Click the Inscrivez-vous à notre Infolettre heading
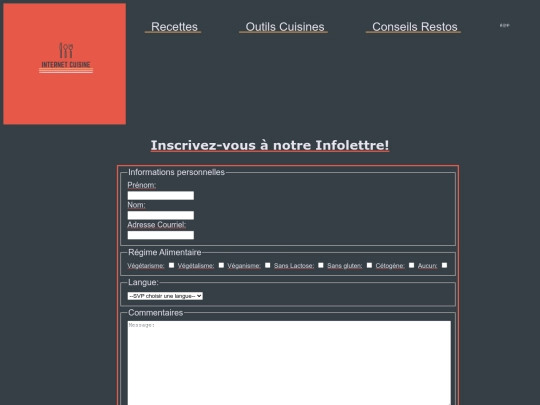The width and height of the screenshot is (540, 405). pos(270,145)
